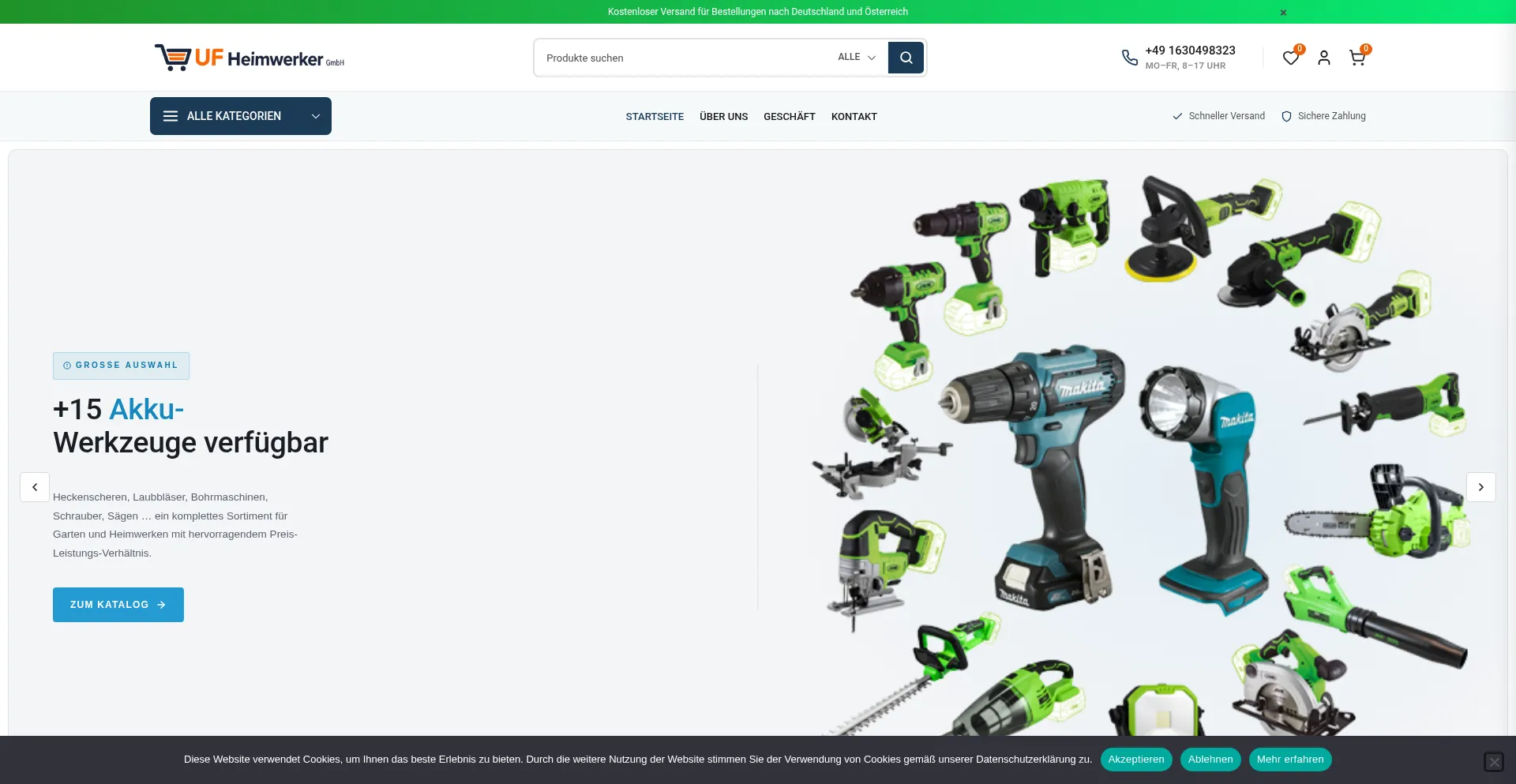Submit search with the magnifier button
The height and width of the screenshot is (784, 1516).
tap(906, 58)
